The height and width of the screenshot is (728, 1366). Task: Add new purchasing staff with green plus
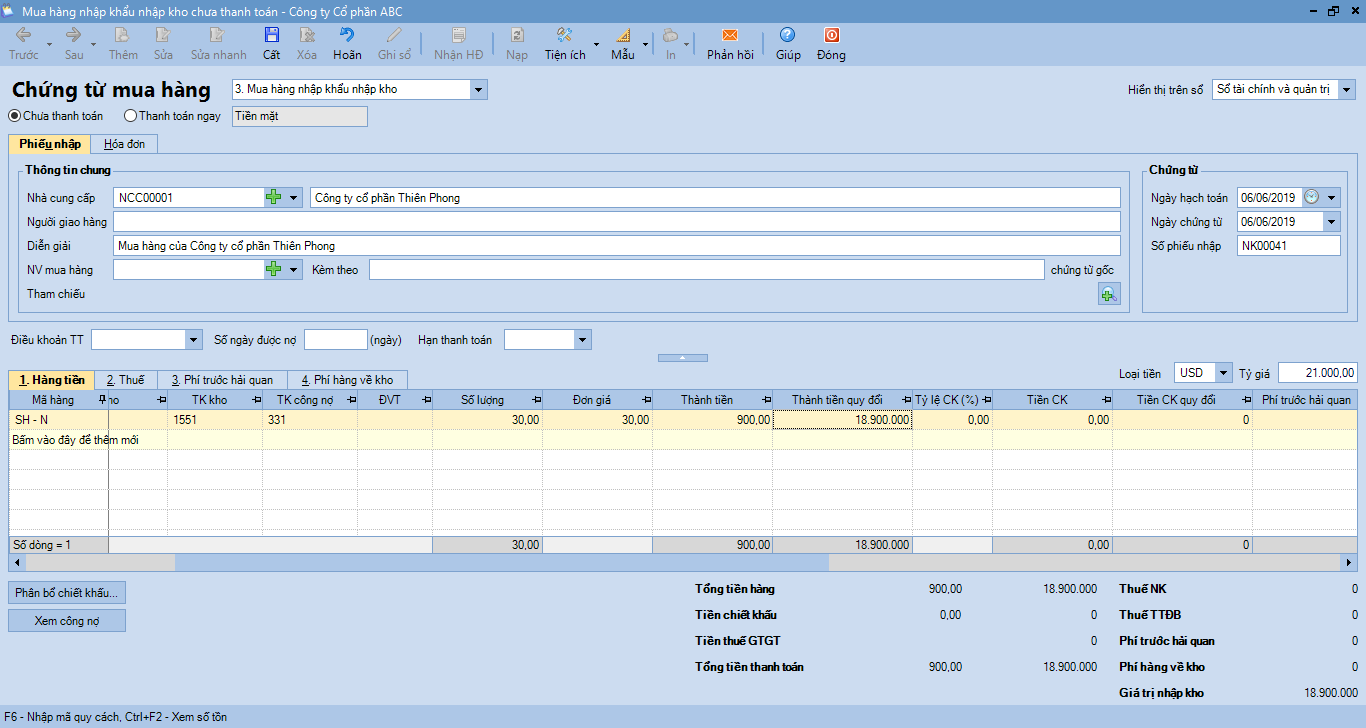[274, 270]
